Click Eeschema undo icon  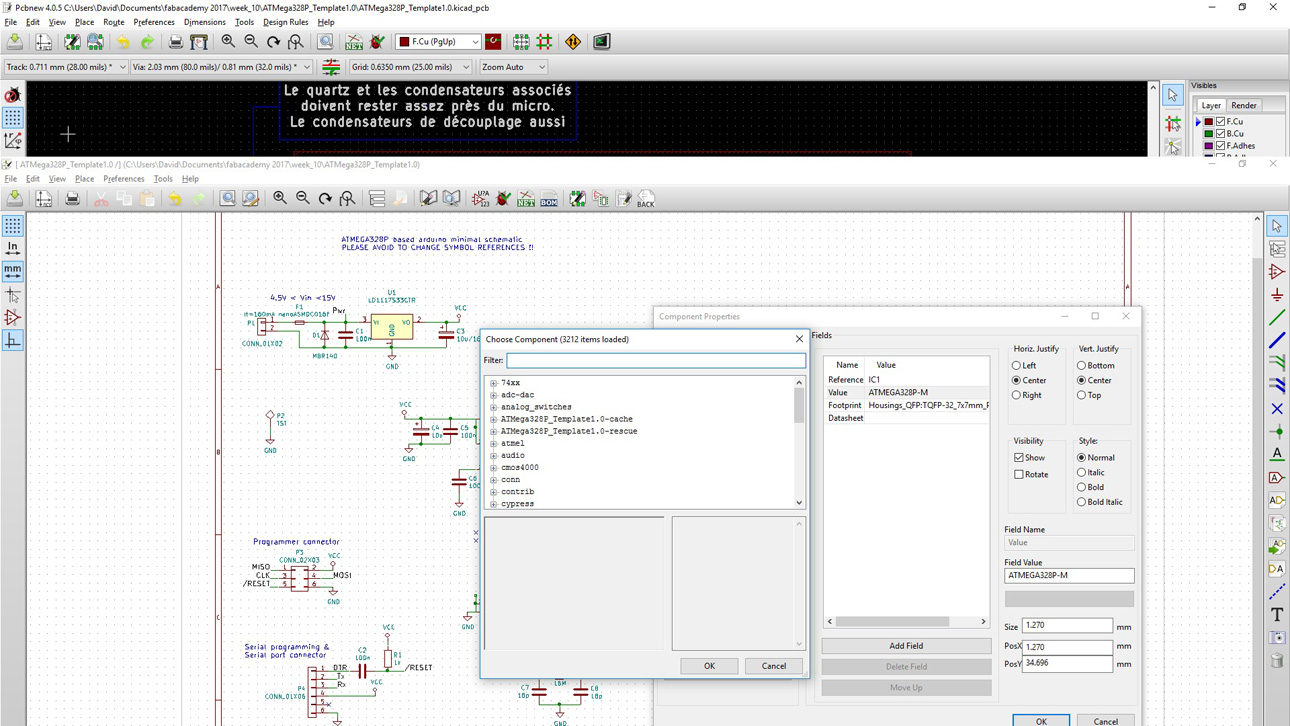point(175,199)
